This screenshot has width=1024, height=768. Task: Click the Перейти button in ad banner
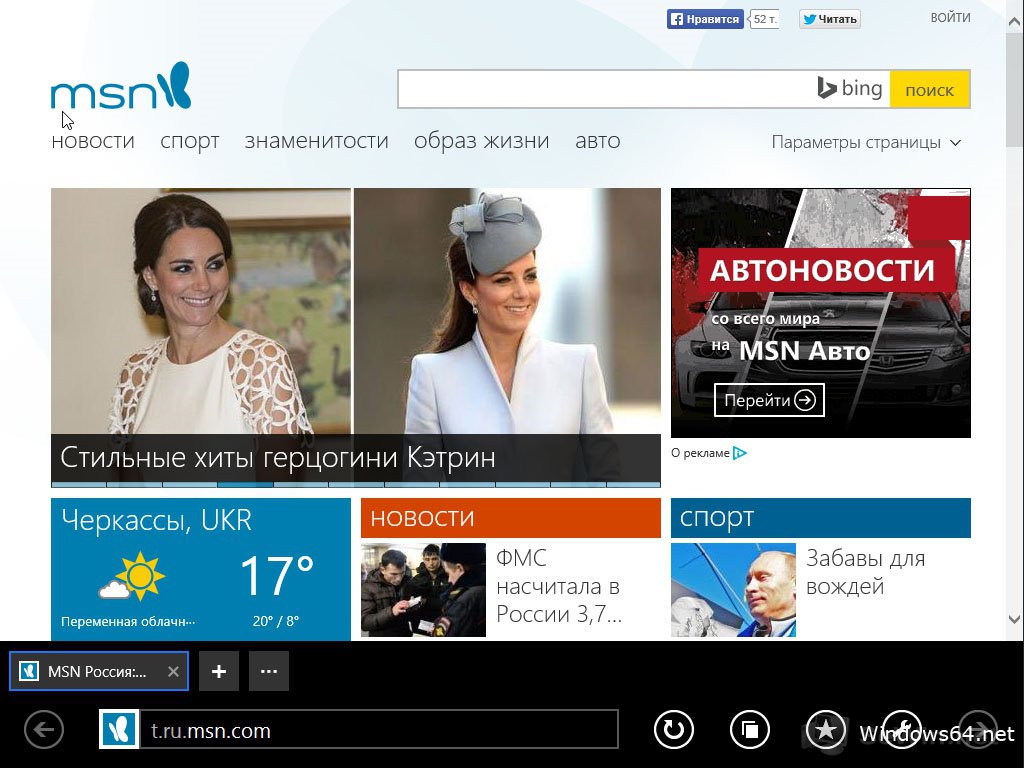click(x=769, y=400)
